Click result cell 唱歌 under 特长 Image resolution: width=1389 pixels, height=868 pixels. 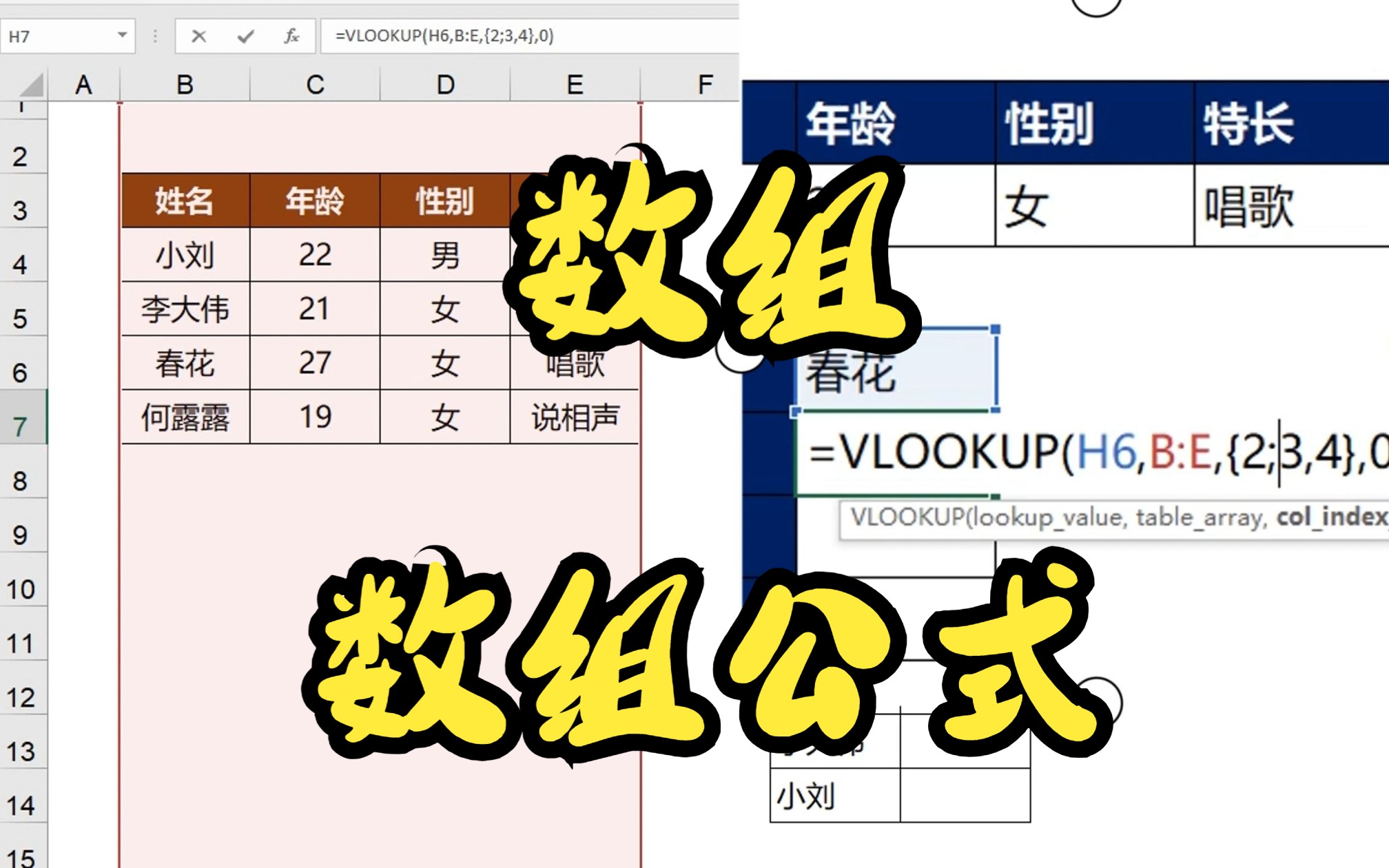click(1292, 205)
